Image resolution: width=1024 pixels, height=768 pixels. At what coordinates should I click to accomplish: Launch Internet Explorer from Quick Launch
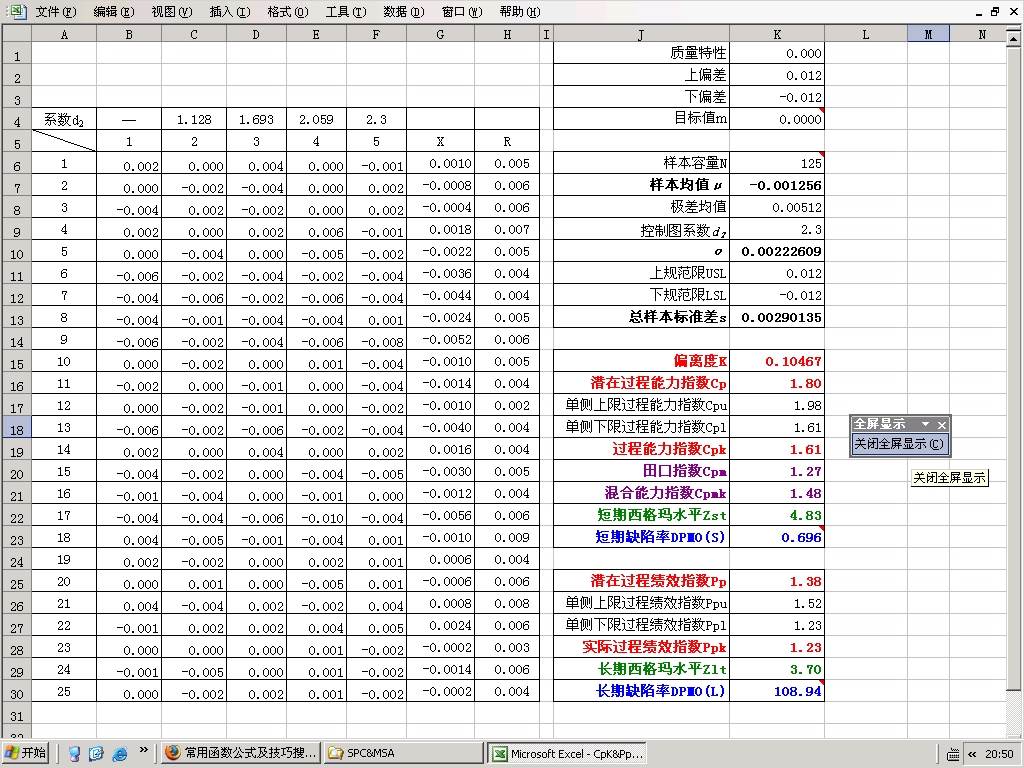120,753
